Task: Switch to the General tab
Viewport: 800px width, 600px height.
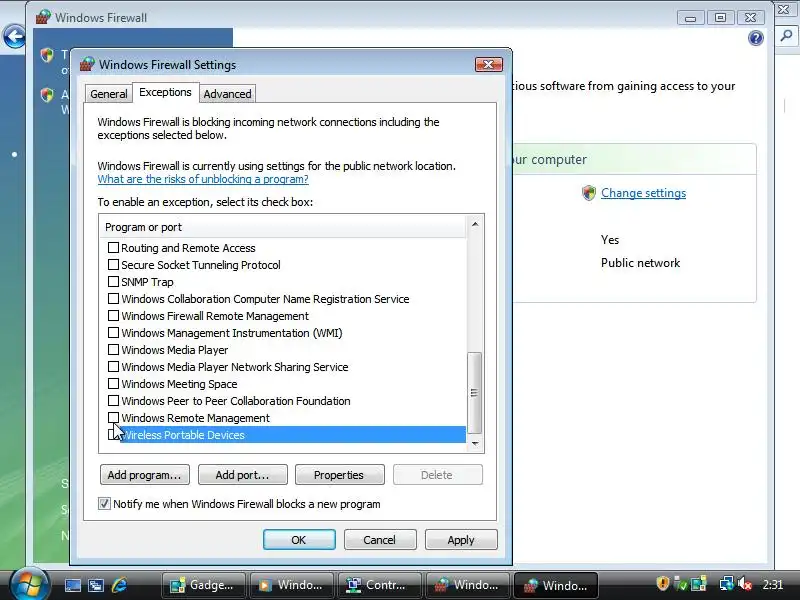Action: coord(108,94)
